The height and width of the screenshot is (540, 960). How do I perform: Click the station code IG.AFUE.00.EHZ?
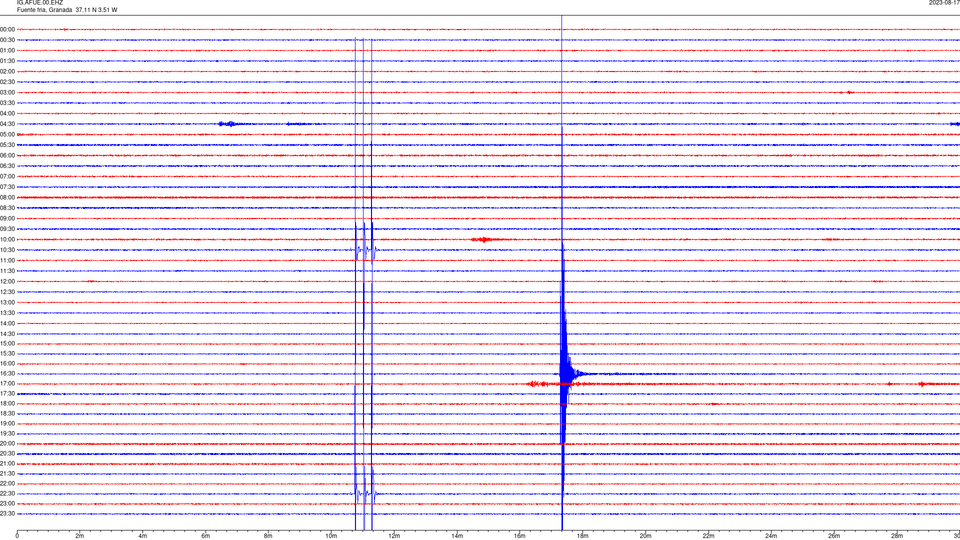40,2
